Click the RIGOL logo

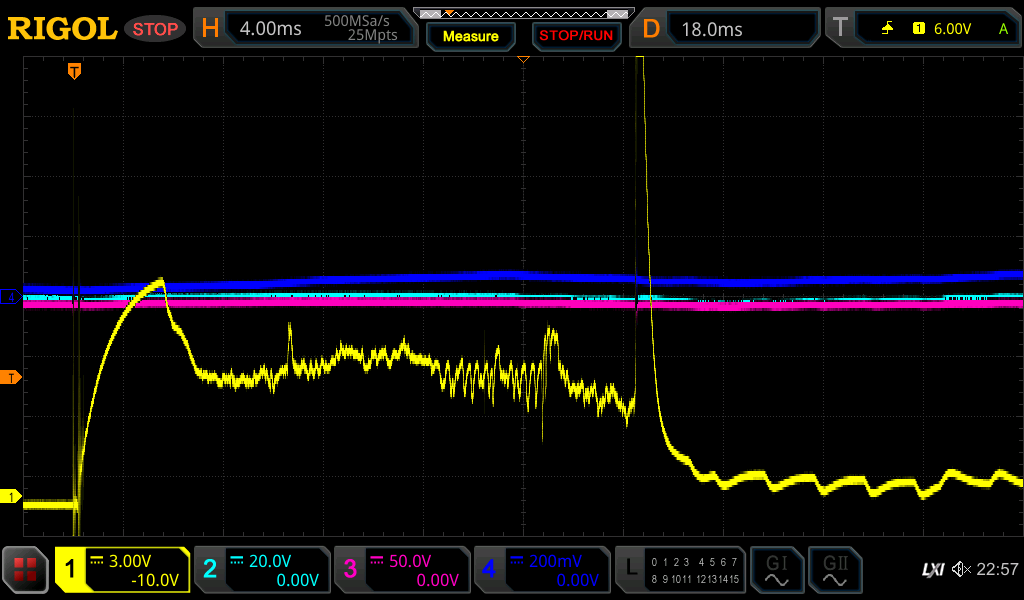click(x=62, y=29)
